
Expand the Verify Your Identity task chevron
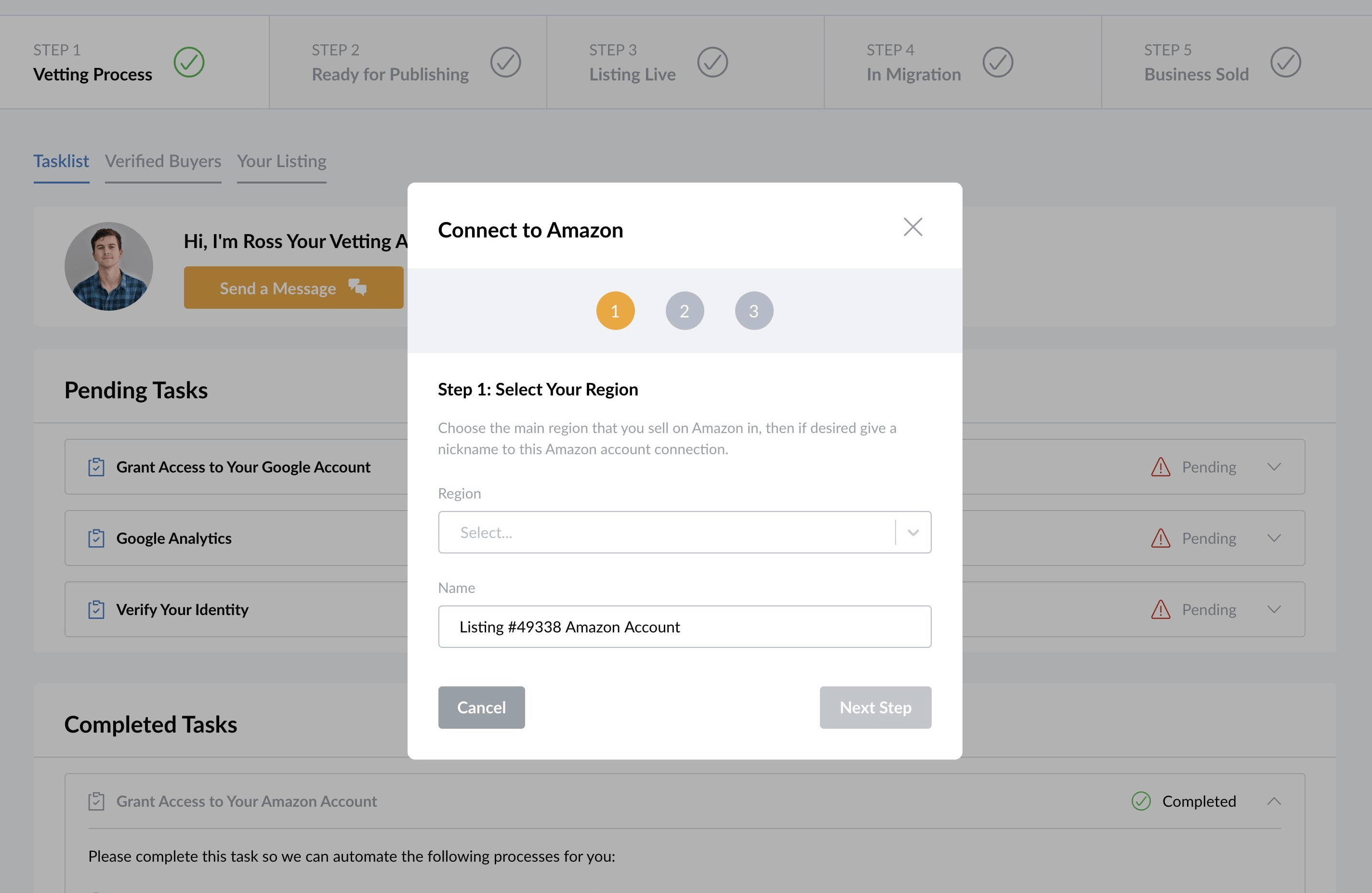1274,609
